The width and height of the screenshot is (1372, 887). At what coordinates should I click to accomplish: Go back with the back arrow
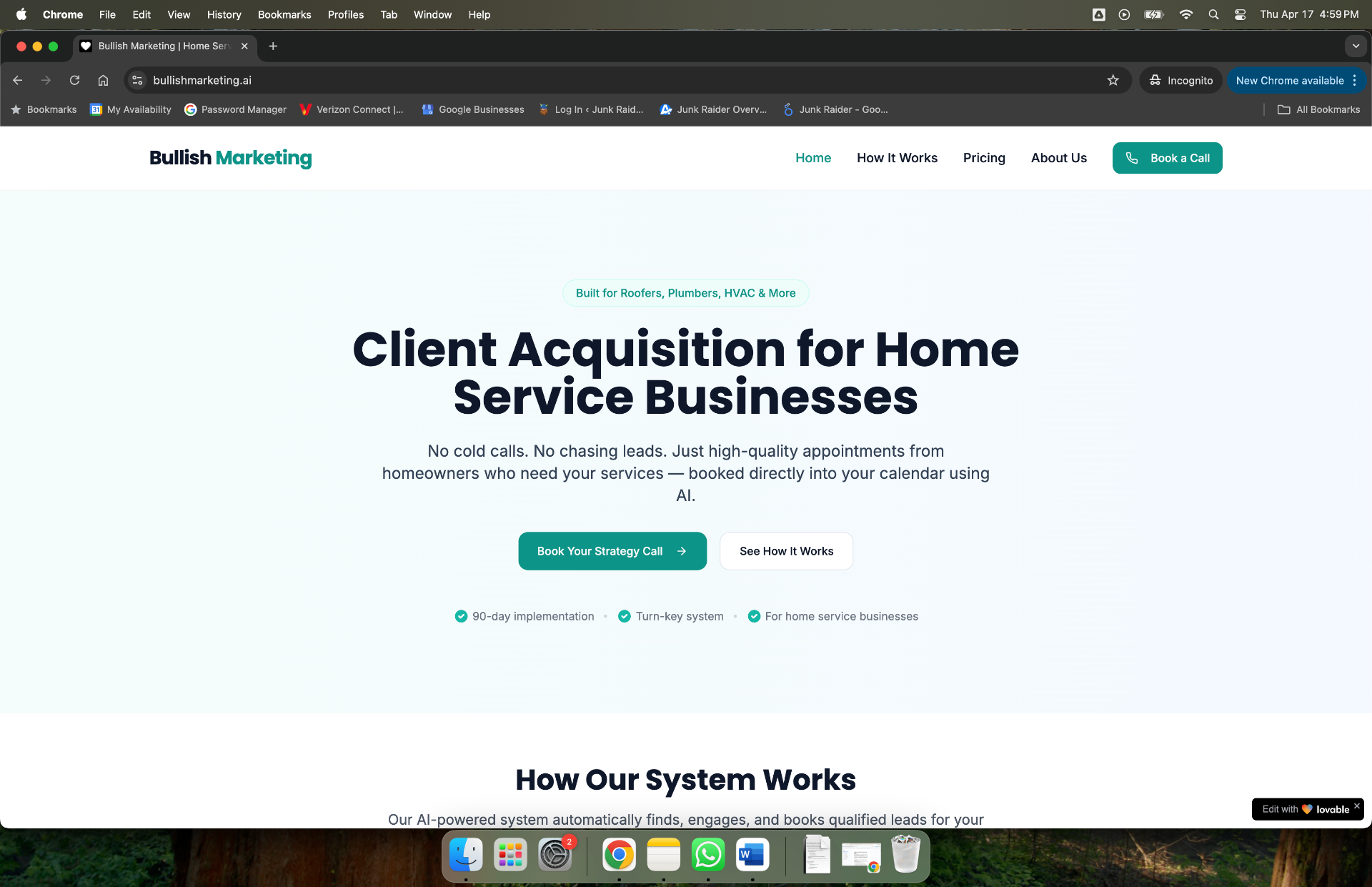click(18, 80)
